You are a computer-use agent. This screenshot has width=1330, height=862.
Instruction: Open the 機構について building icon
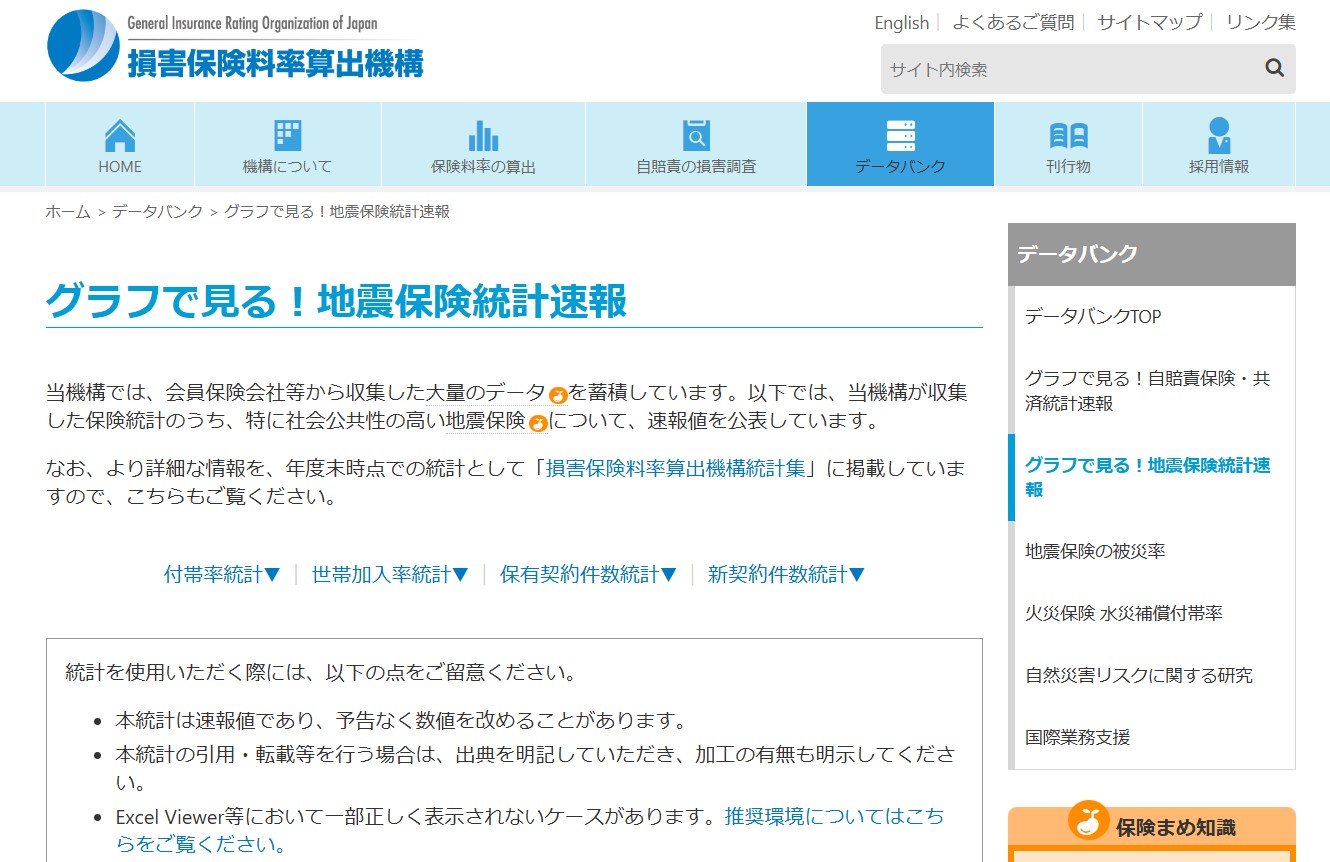tap(287, 135)
